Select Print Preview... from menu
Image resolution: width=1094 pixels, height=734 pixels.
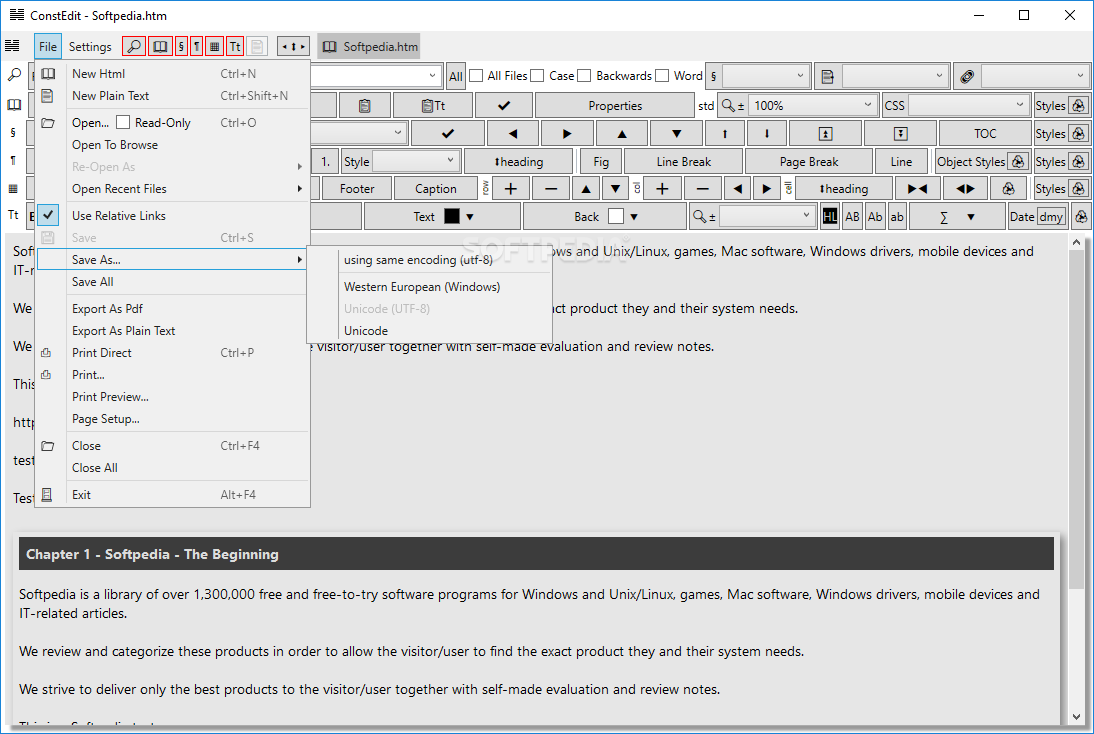[172, 396]
